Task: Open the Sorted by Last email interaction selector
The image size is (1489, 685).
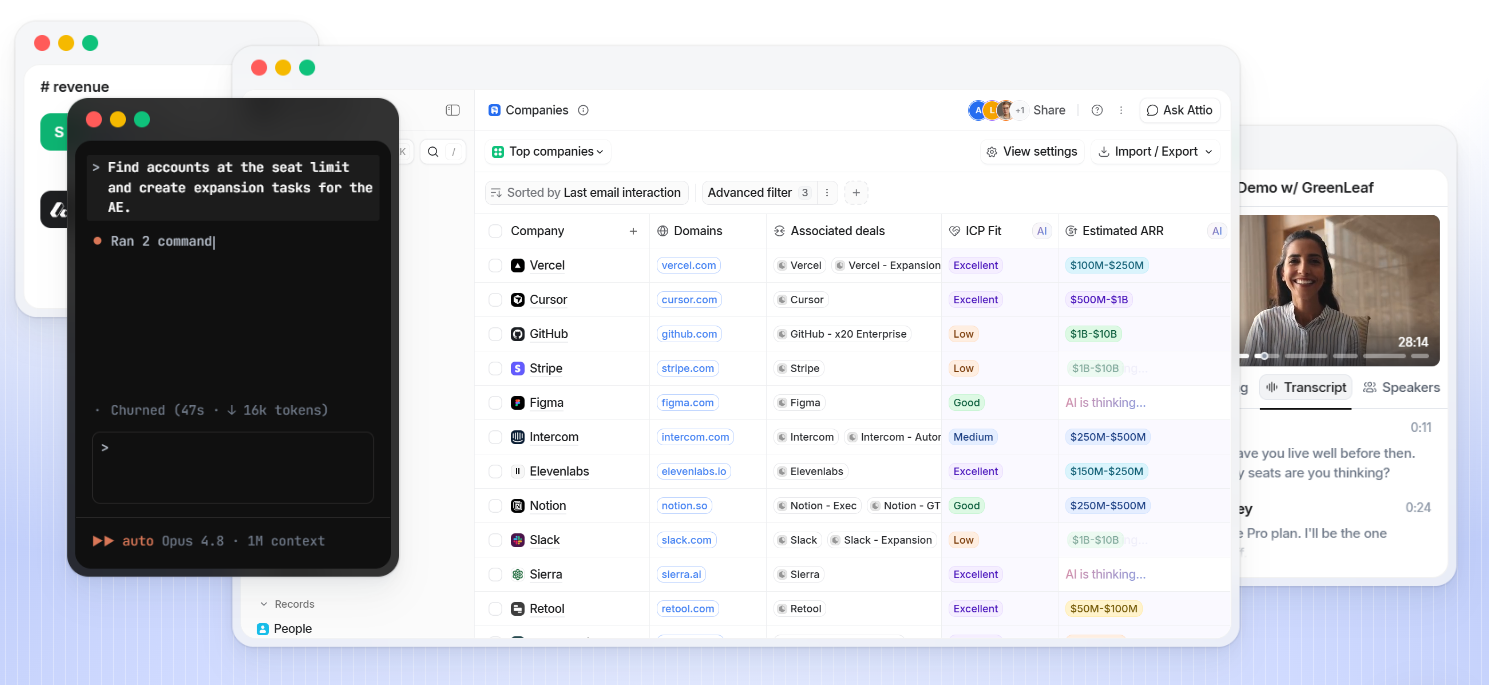Action: (x=587, y=193)
